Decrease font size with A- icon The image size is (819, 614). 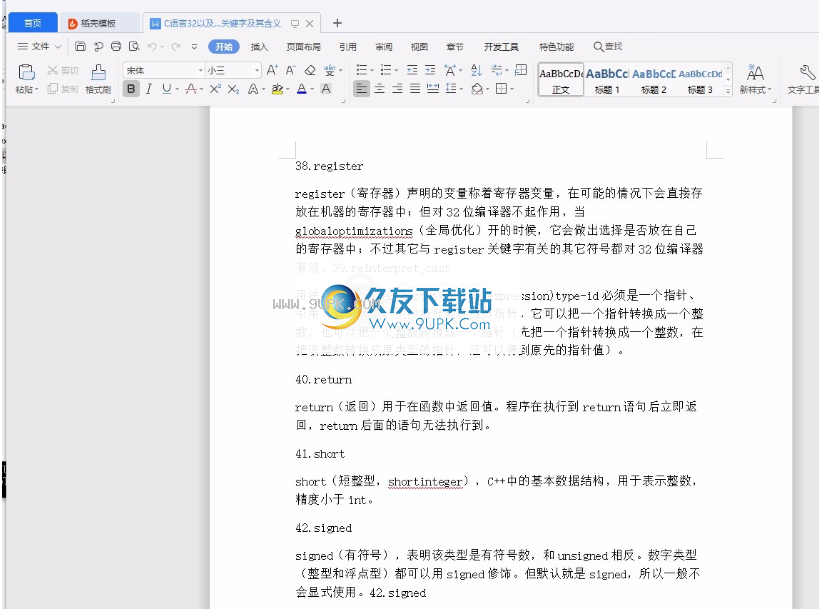point(290,70)
